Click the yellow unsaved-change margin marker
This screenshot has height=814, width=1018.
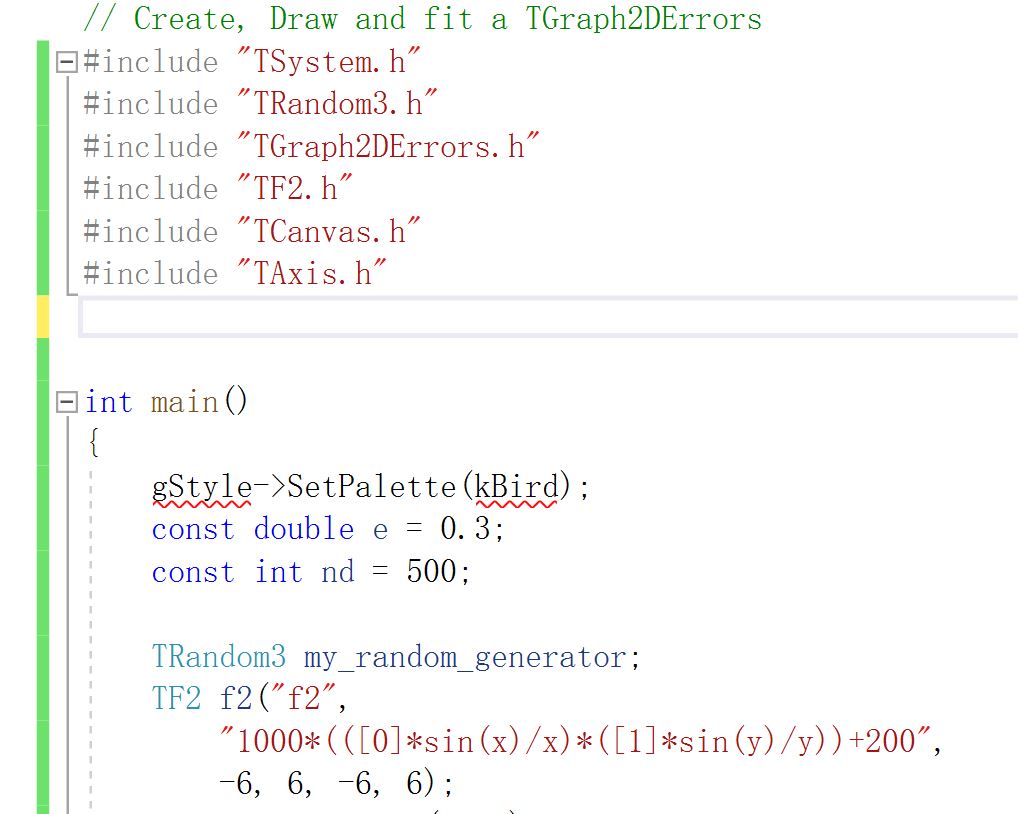pos(43,317)
